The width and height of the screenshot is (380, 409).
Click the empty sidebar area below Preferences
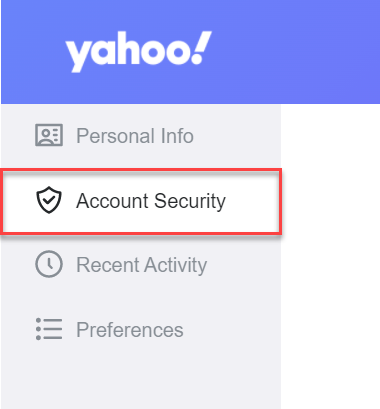pos(141,383)
